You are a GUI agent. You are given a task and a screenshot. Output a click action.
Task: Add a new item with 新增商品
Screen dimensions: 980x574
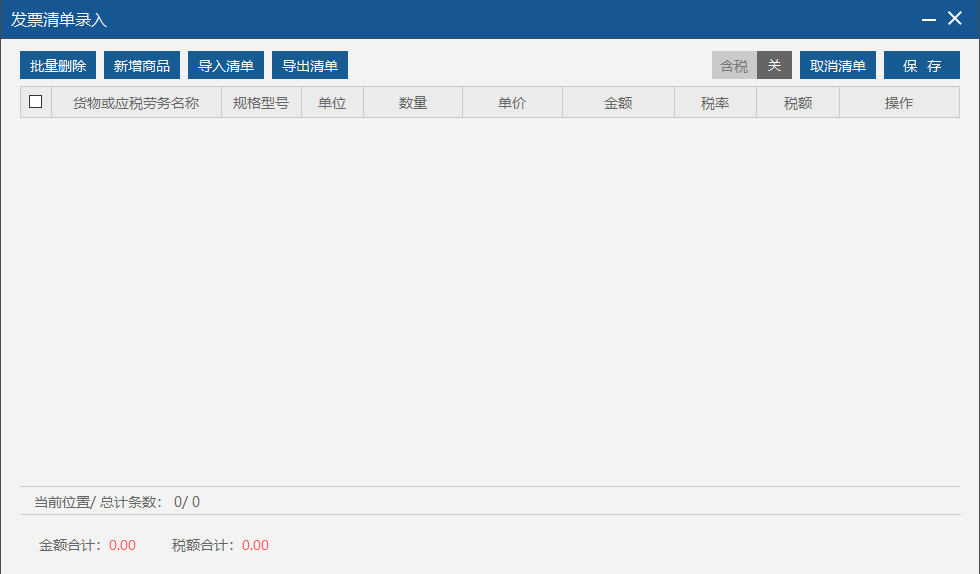(142, 65)
